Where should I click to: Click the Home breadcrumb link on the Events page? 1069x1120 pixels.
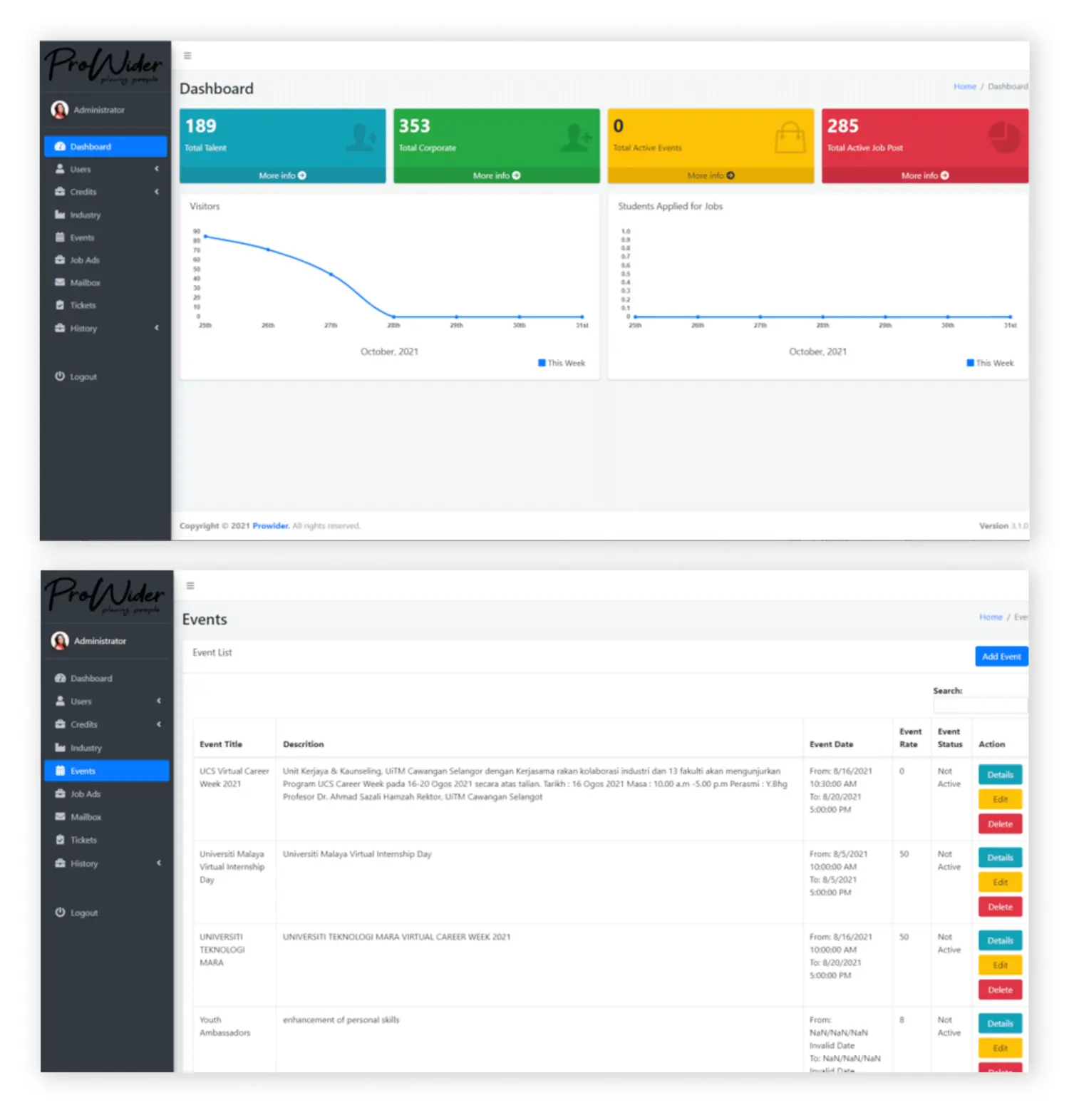click(x=990, y=617)
